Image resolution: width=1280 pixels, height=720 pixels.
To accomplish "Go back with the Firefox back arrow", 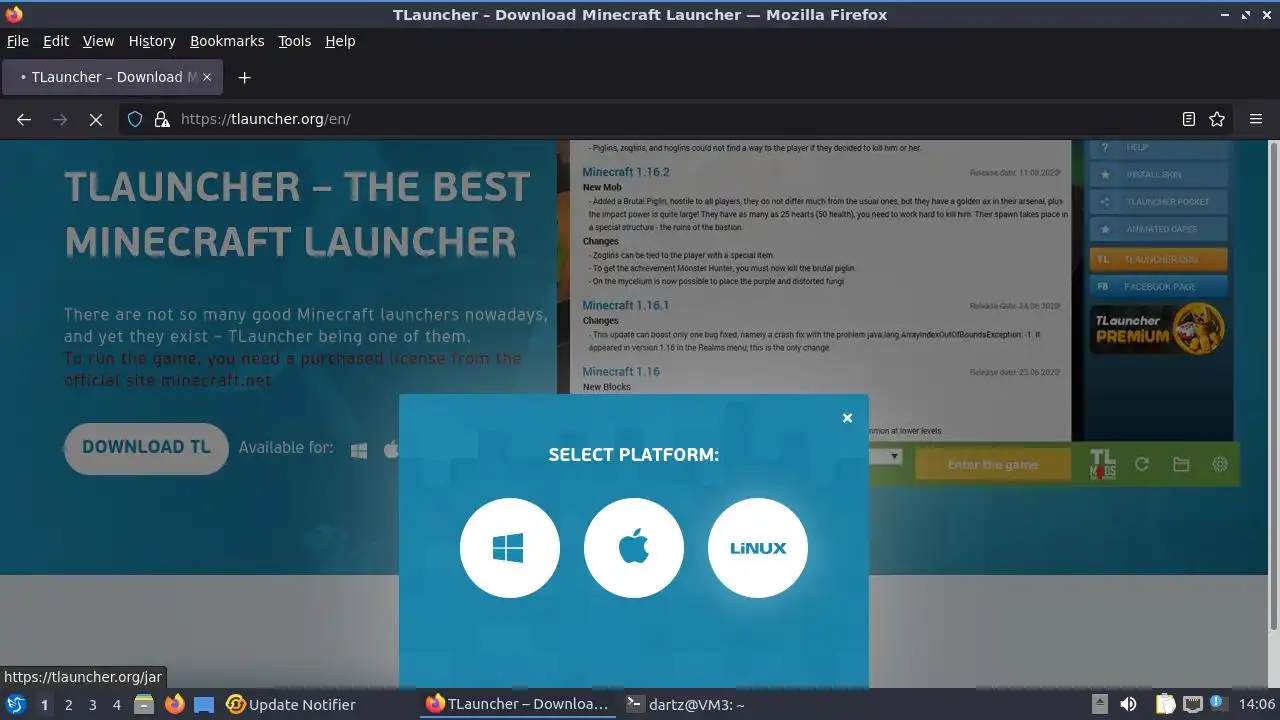I will click(24, 119).
